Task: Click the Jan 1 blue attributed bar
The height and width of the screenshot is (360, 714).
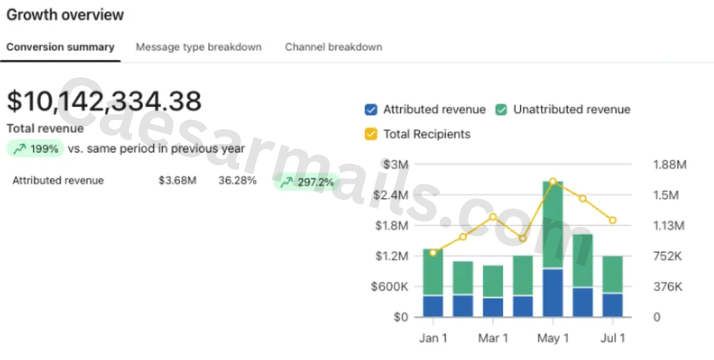Action: 433,306
